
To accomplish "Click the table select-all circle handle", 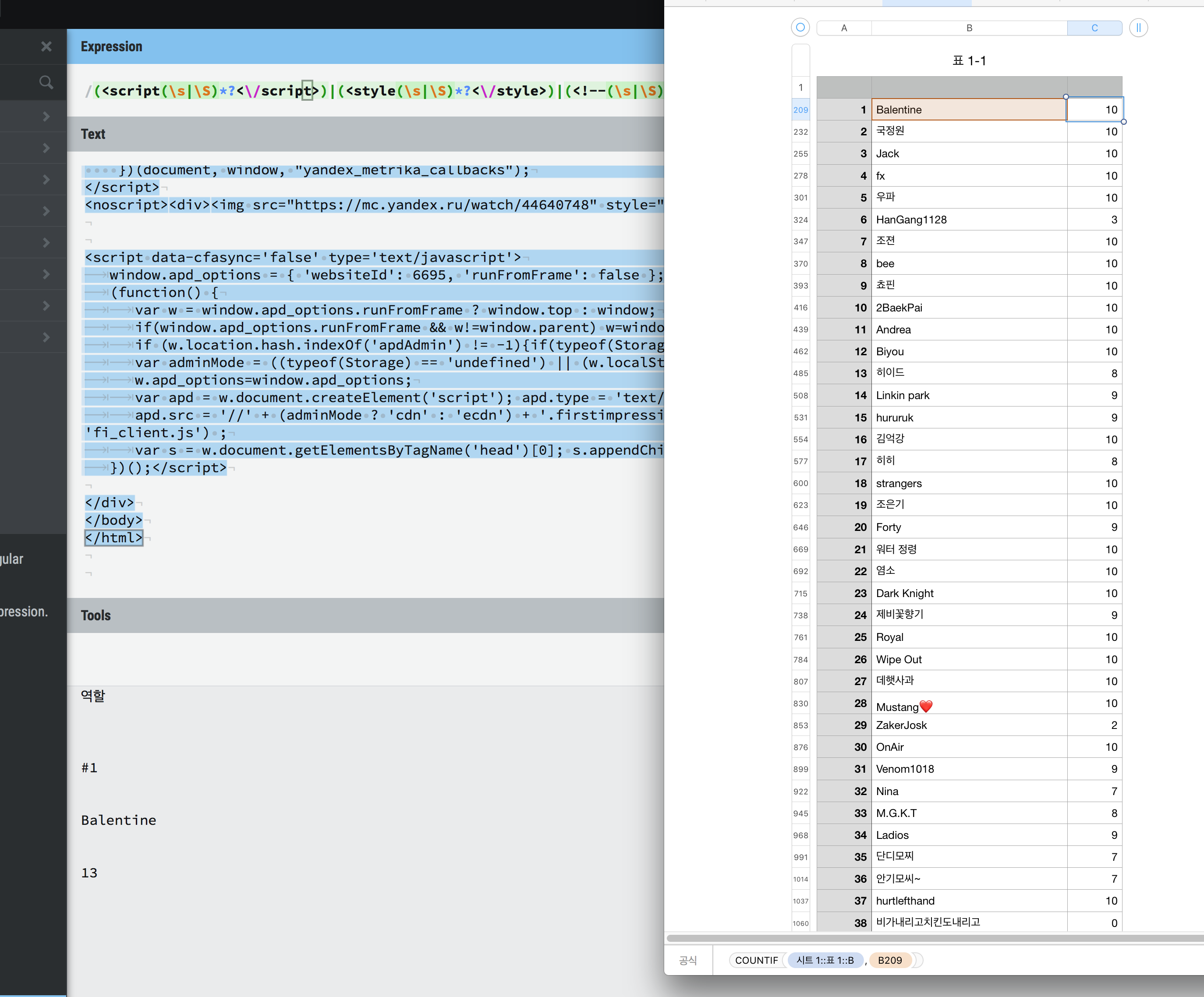I will tap(800, 28).
